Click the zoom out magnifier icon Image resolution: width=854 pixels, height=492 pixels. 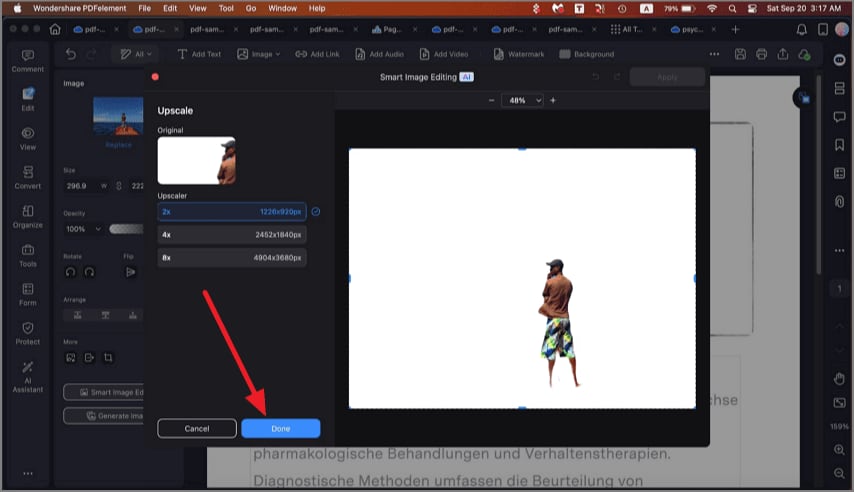[x=839, y=473]
